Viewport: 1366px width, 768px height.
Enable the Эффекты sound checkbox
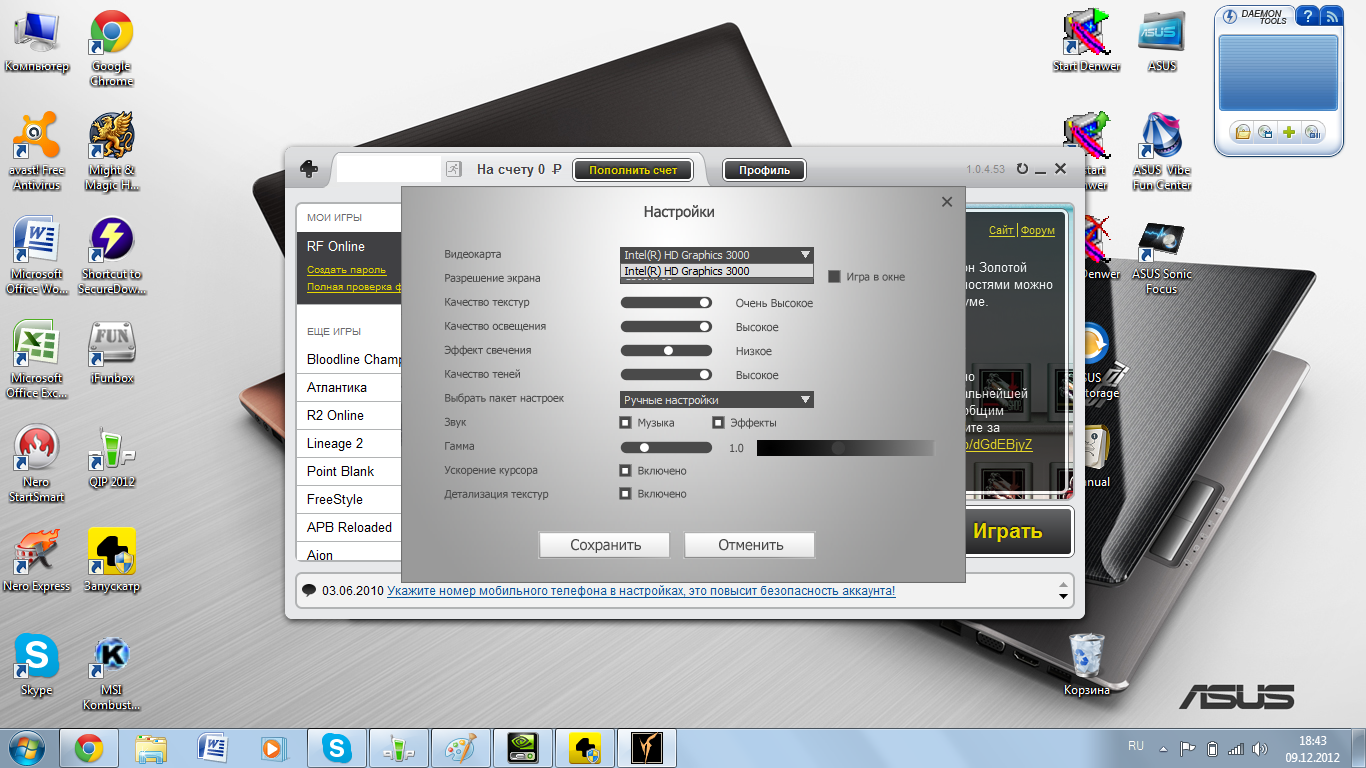pos(718,423)
